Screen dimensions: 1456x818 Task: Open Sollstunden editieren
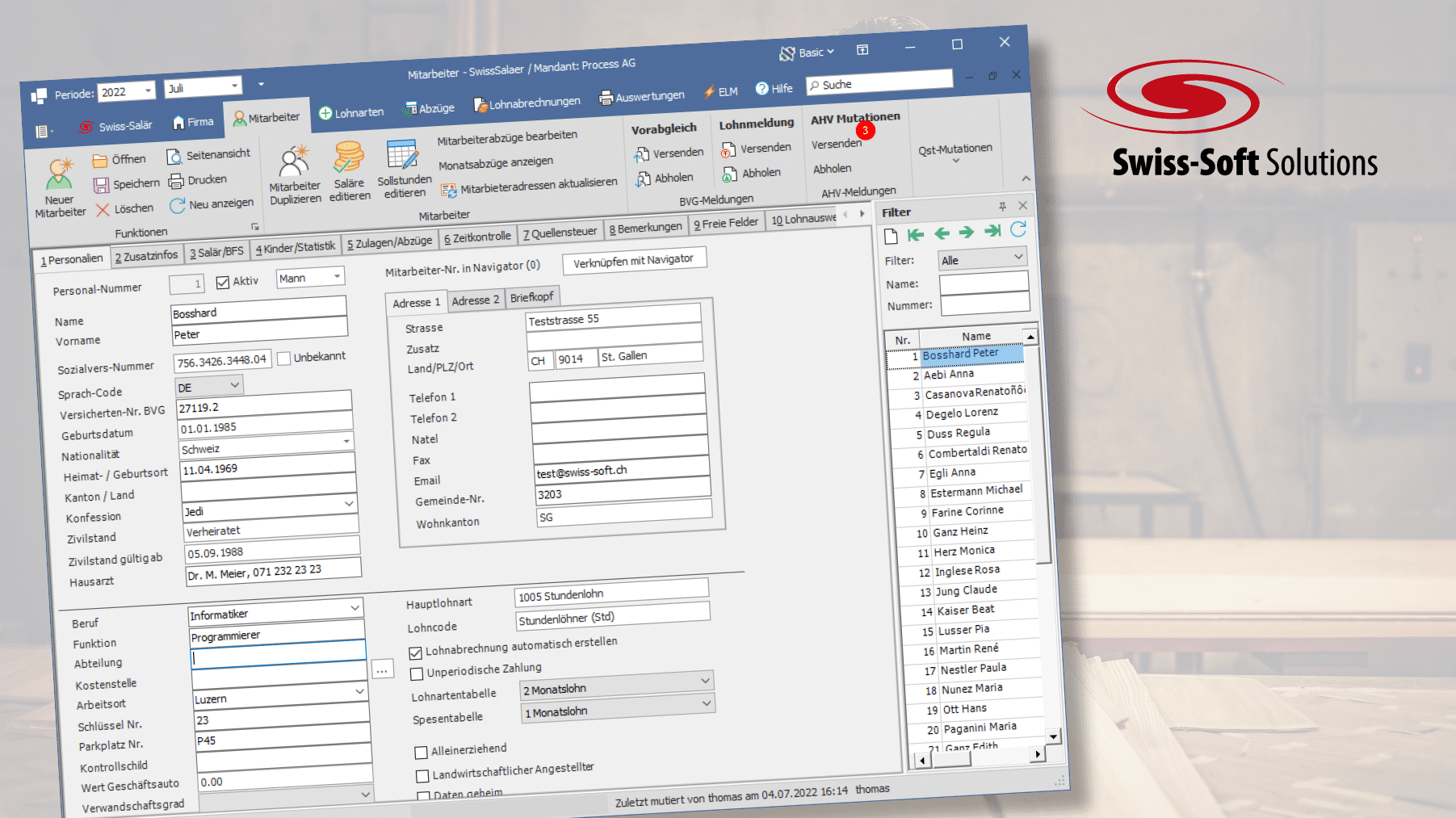(x=402, y=155)
